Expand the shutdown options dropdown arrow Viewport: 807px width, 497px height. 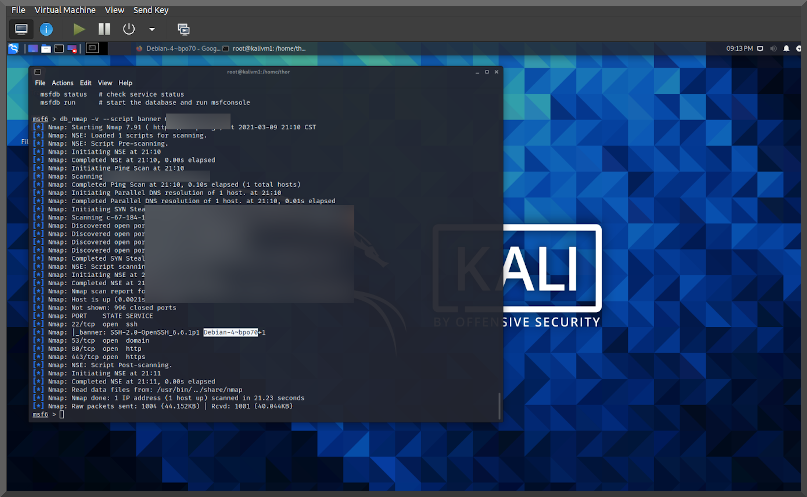point(152,29)
